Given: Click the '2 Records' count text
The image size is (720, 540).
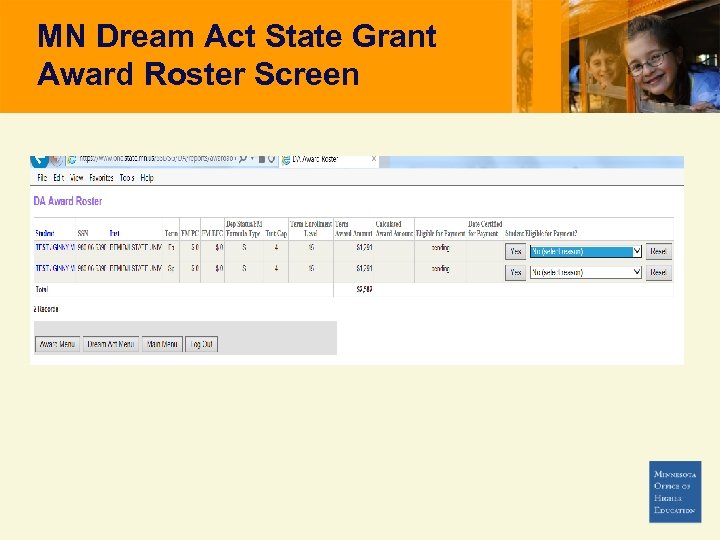Looking at the screenshot, I should click(46, 309).
